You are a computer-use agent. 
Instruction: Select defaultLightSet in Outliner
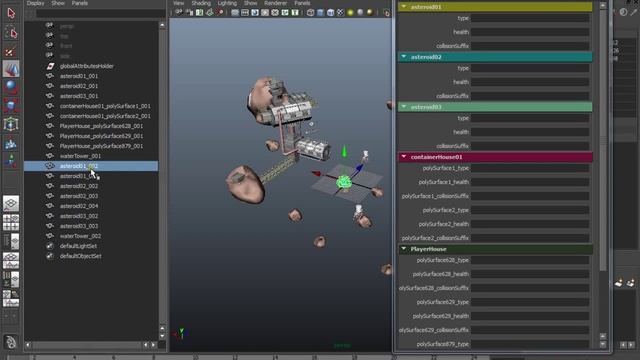(78, 246)
